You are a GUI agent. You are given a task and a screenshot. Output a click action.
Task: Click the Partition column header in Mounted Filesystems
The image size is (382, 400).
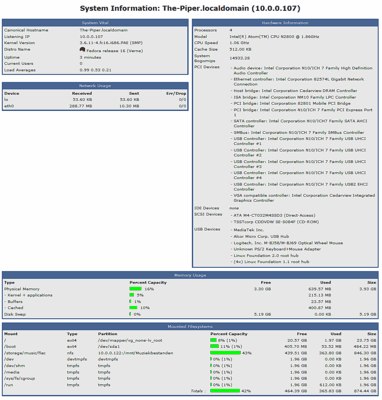coord(108,334)
